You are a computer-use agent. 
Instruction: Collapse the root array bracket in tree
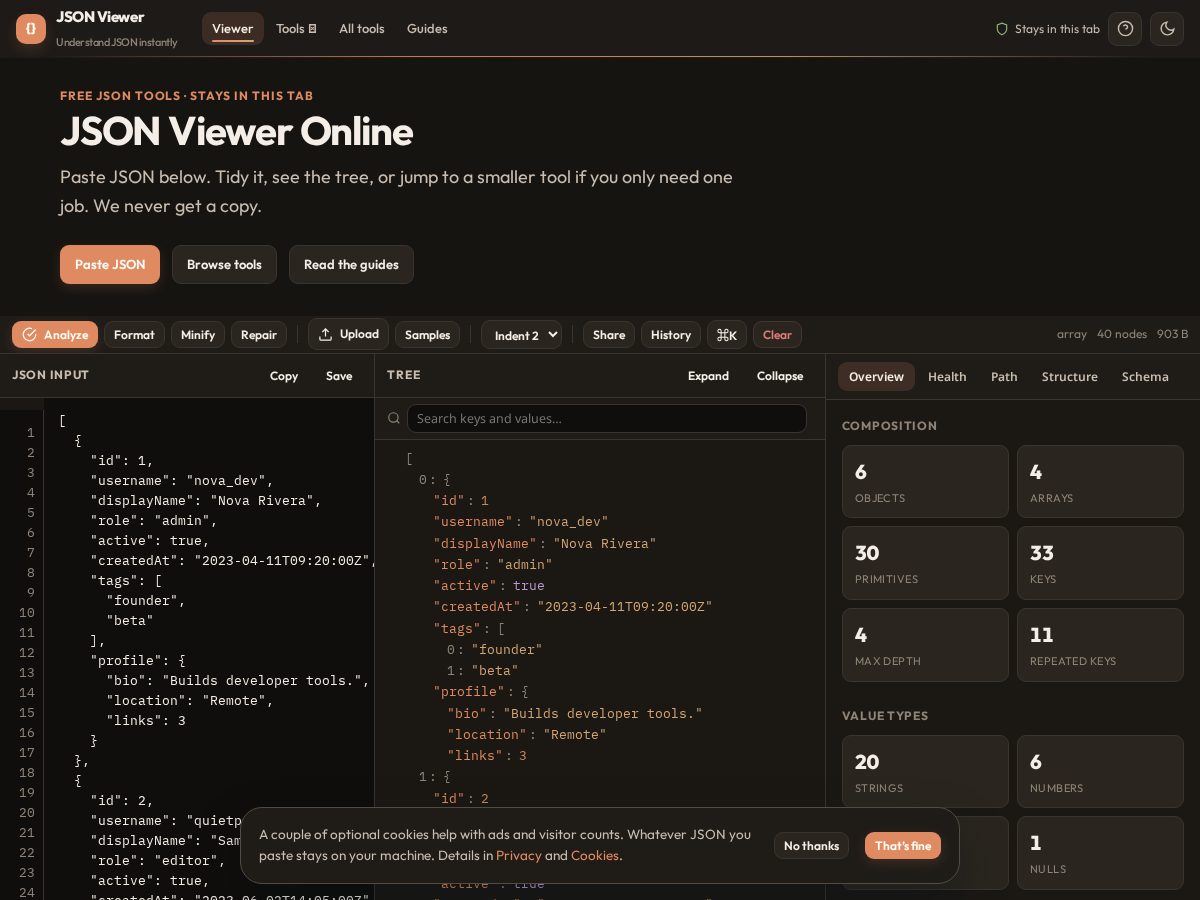(x=409, y=458)
